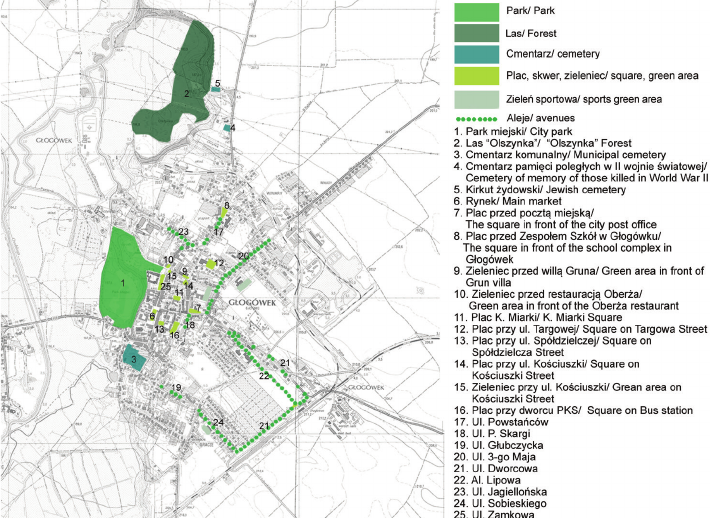
Task: Click the 'Zieleń sportowa/ sports green area' label
Action: [x=584, y=99]
